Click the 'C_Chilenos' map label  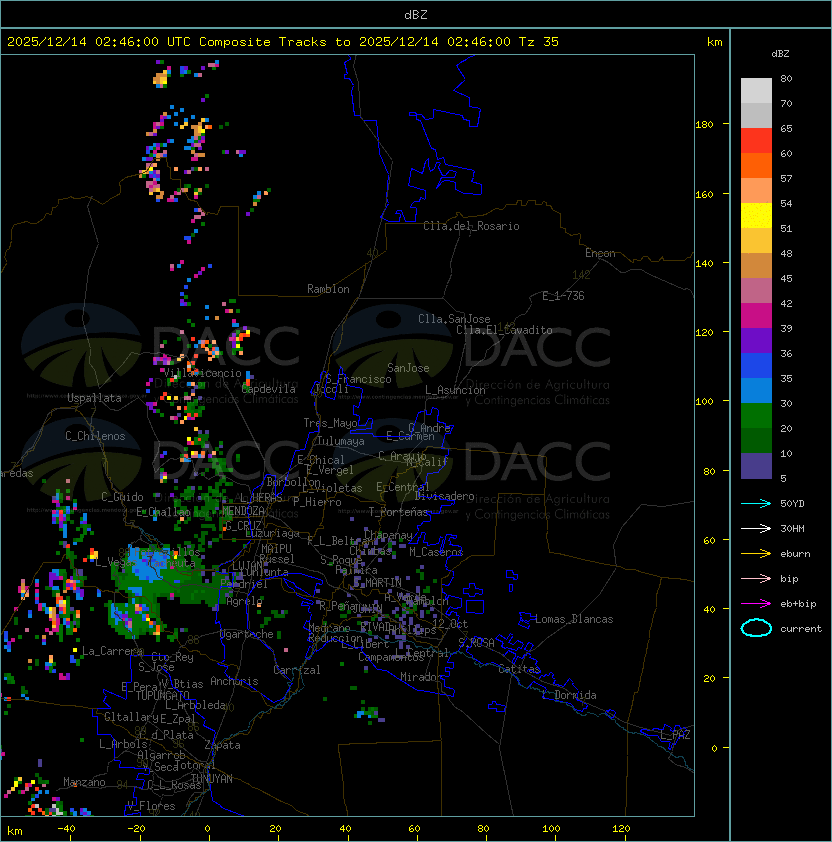click(x=95, y=436)
